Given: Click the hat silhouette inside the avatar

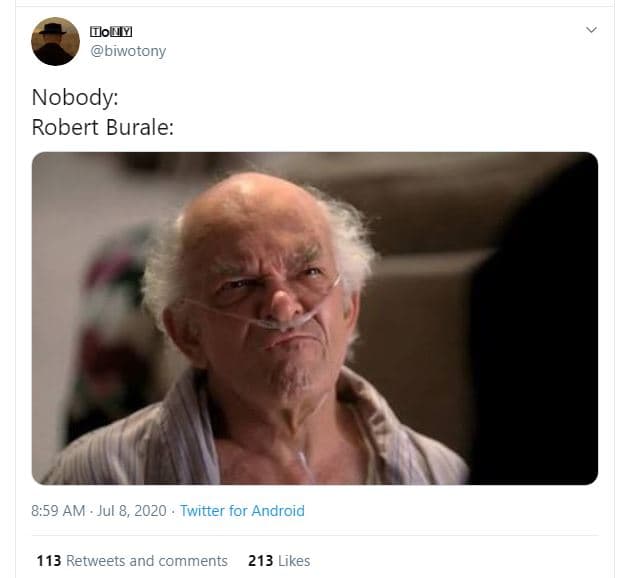Looking at the screenshot, I should [53, 29].
